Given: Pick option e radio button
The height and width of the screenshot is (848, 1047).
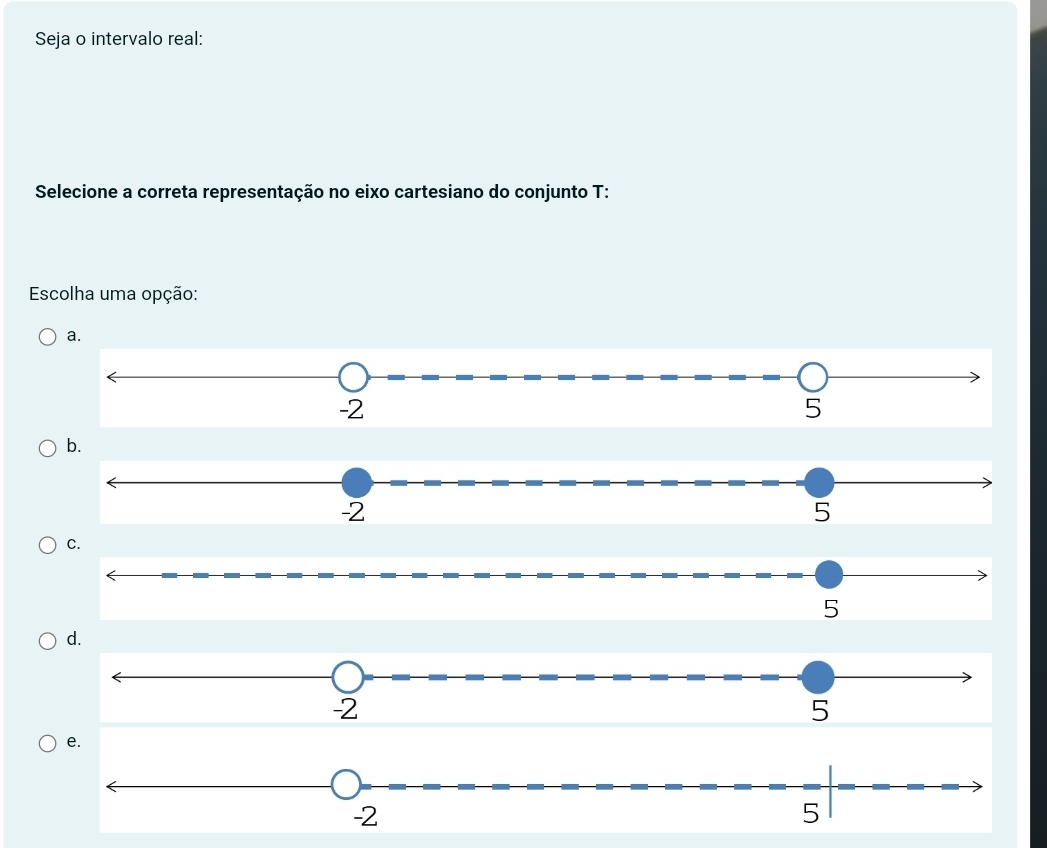Looking at the screenshot, I should click(47, 743).
